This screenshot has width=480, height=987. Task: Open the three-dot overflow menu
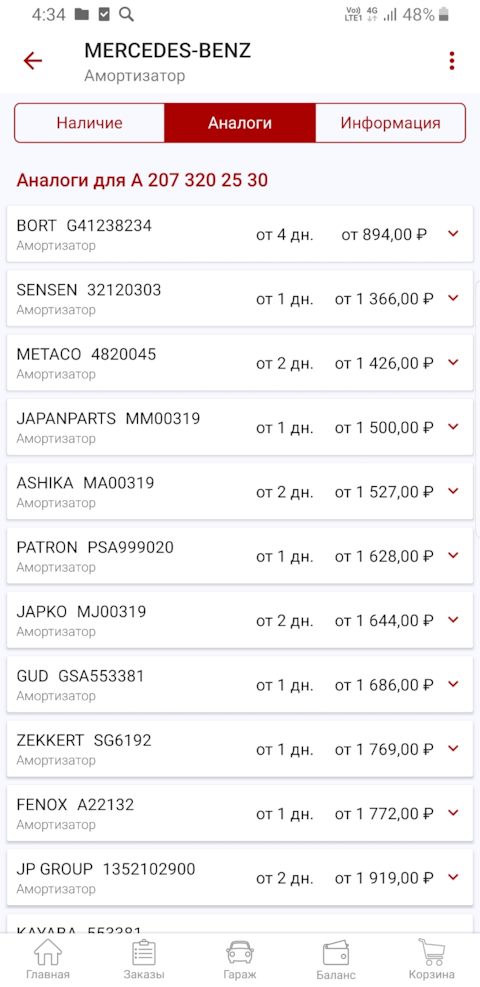click(x=452, y=61)
